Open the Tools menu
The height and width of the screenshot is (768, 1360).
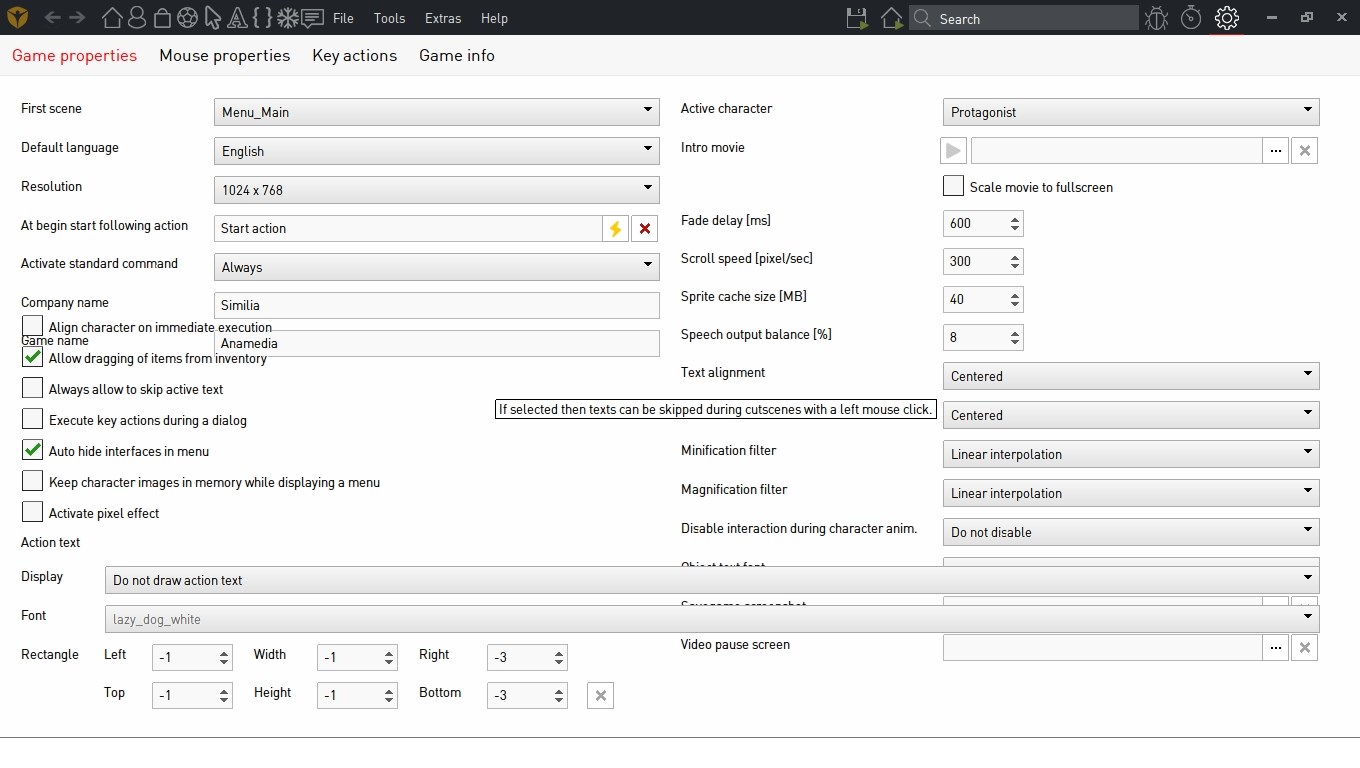coord(389,18)
